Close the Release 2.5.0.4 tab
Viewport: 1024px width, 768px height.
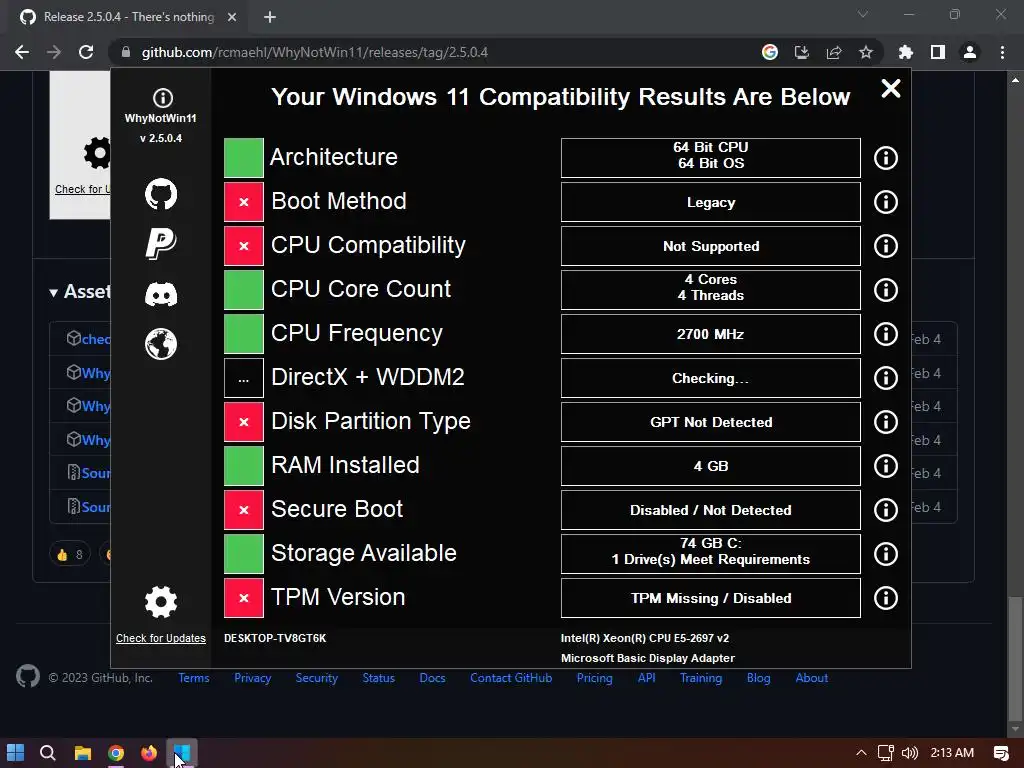pos(231,17)
